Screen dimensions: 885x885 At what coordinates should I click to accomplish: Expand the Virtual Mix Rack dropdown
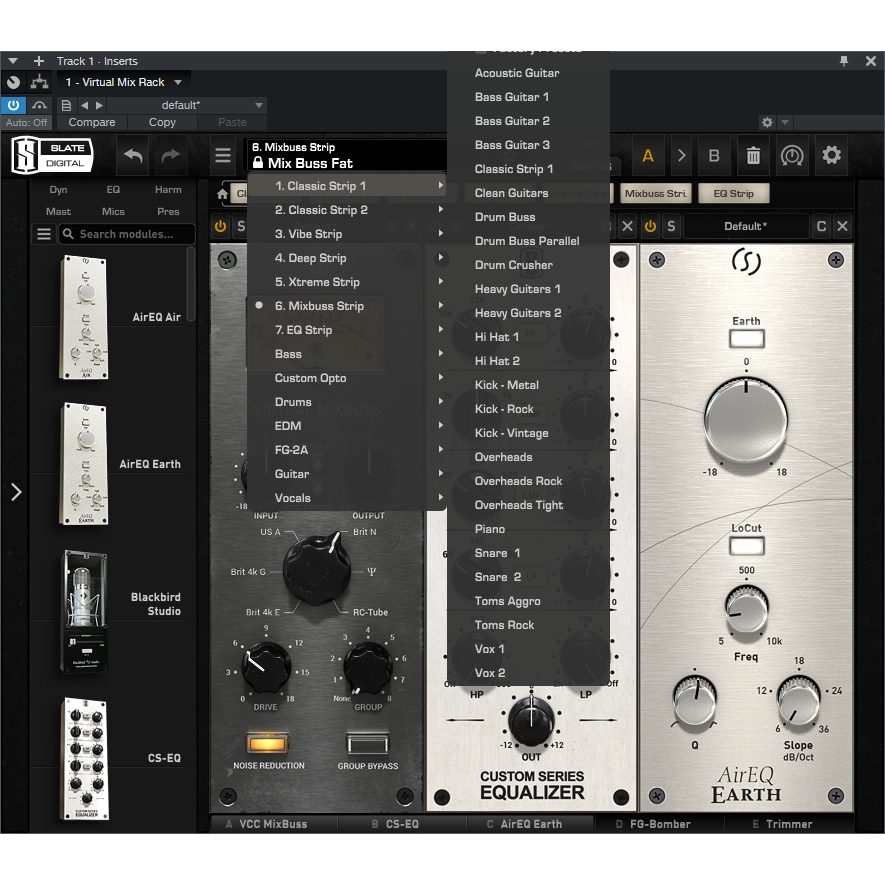click(178, 82)
